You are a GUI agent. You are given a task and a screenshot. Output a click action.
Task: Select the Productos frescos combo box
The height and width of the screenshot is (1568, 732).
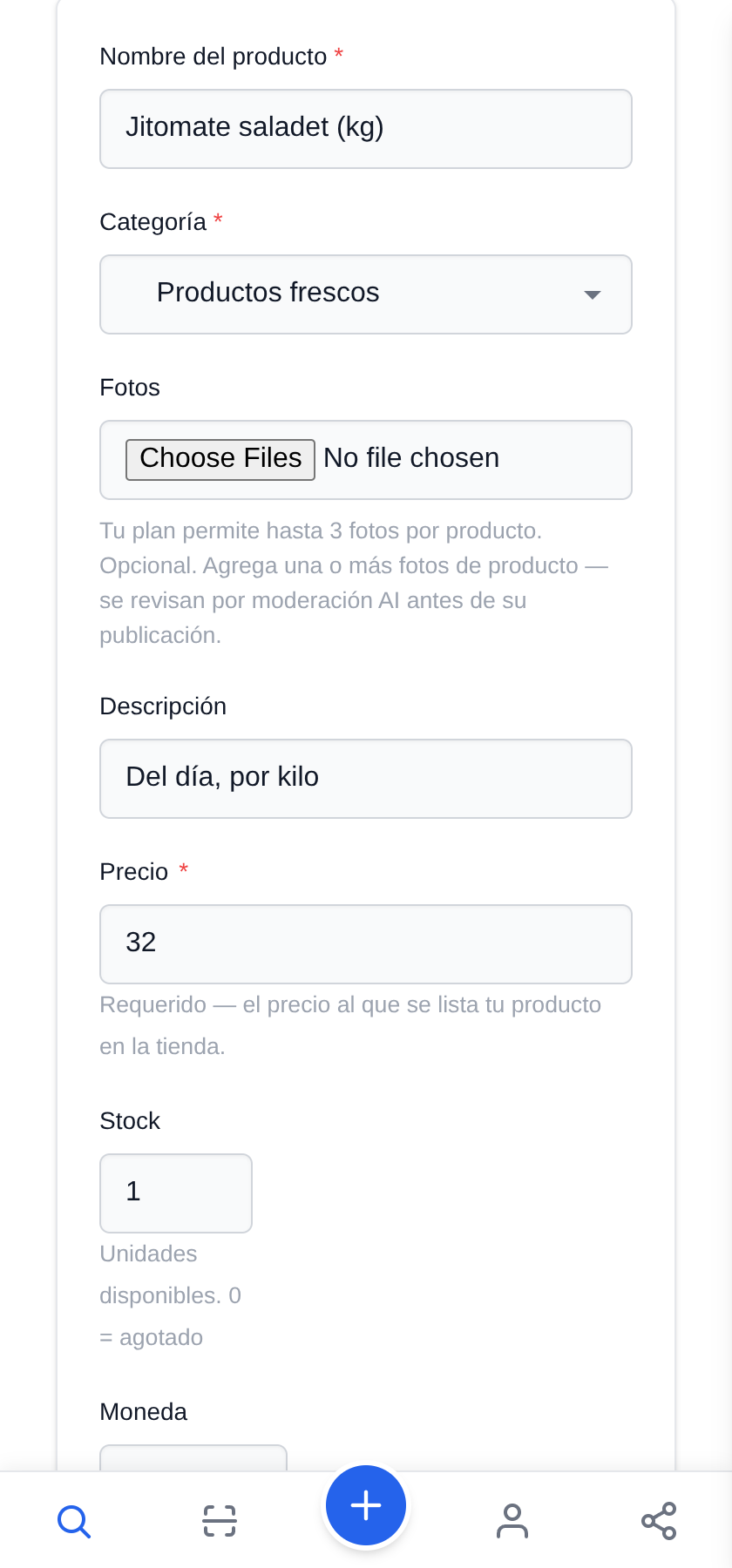point(366,294)
